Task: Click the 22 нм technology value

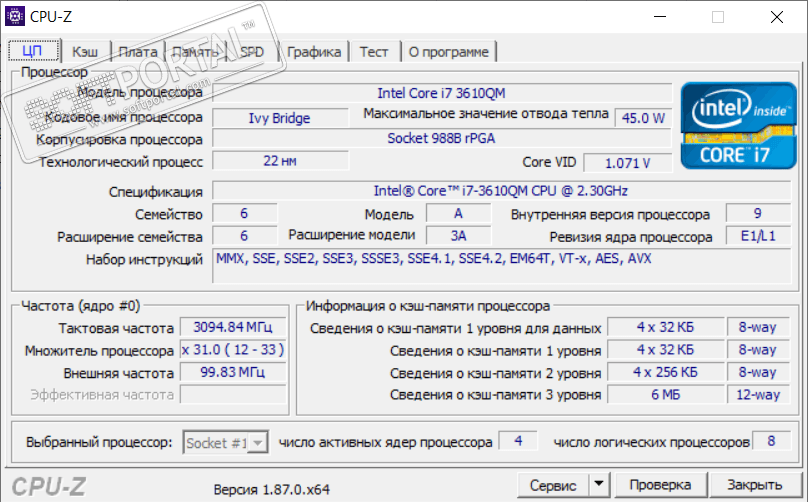Action: [280, 161]
